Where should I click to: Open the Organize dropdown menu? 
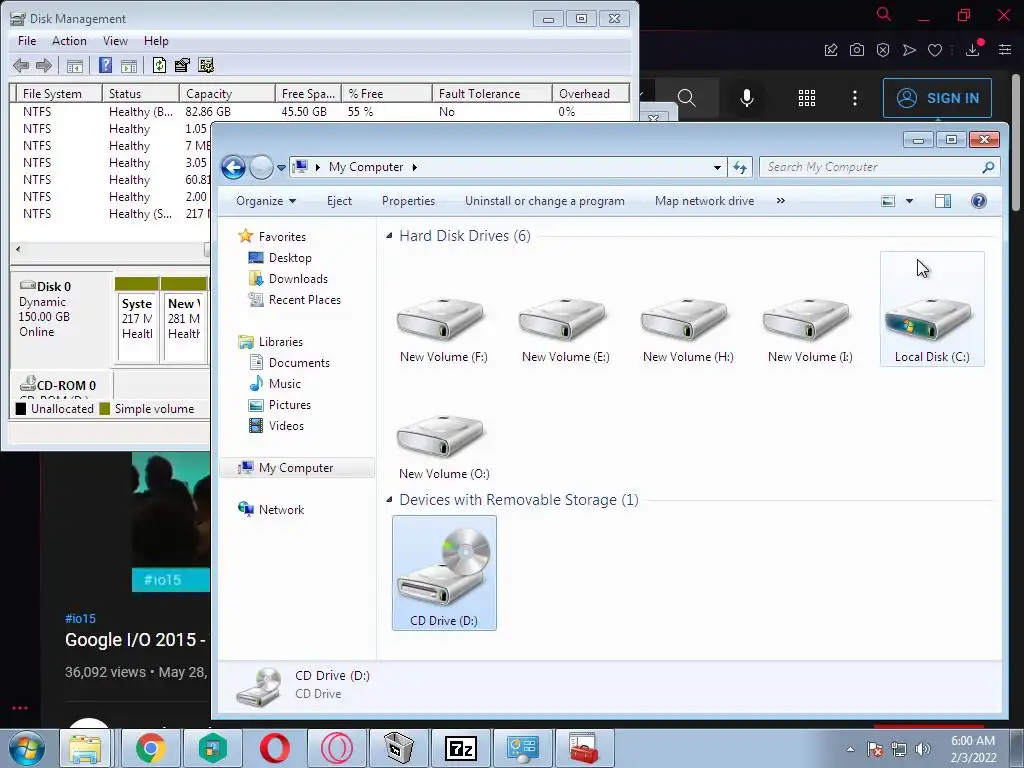pyautogui.click(x=266, y=201)
